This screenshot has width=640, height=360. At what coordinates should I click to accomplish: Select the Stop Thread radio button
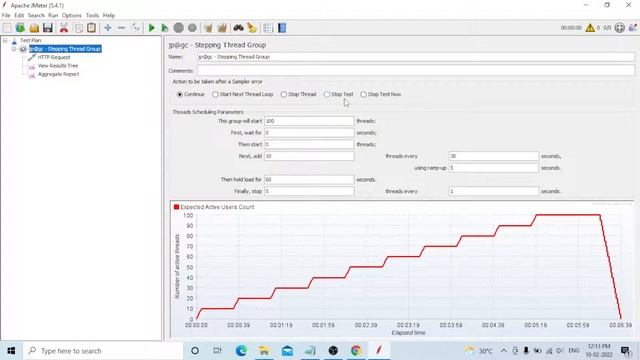click(284, 94)
